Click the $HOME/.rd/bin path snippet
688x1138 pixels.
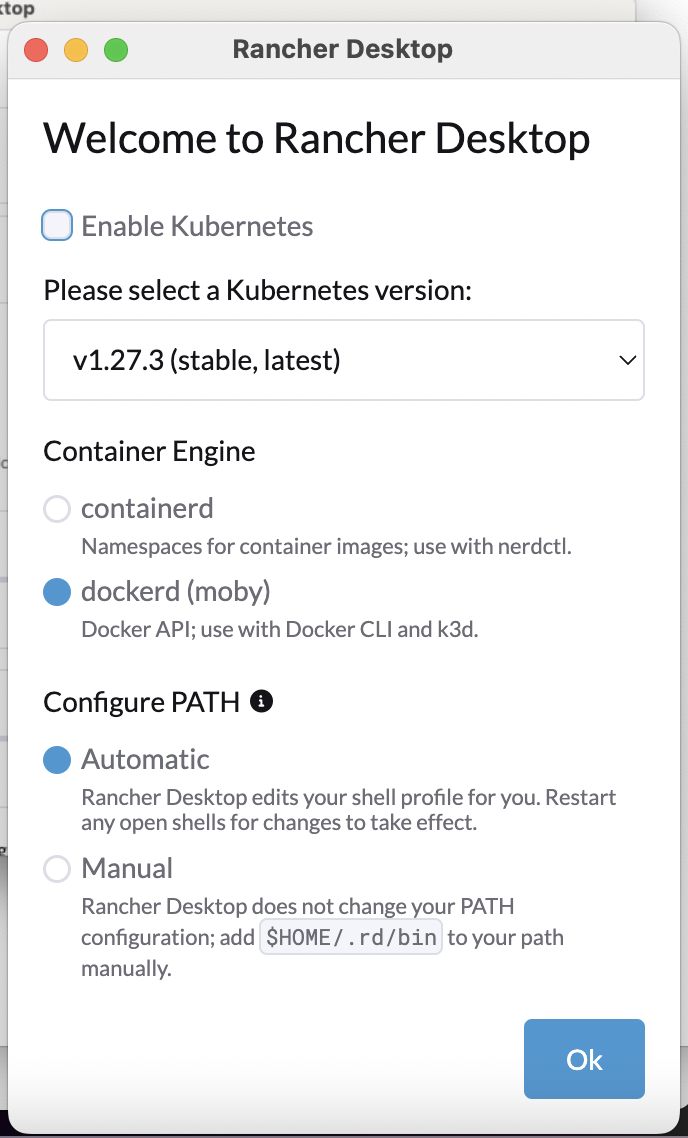(x=351, y=937)
